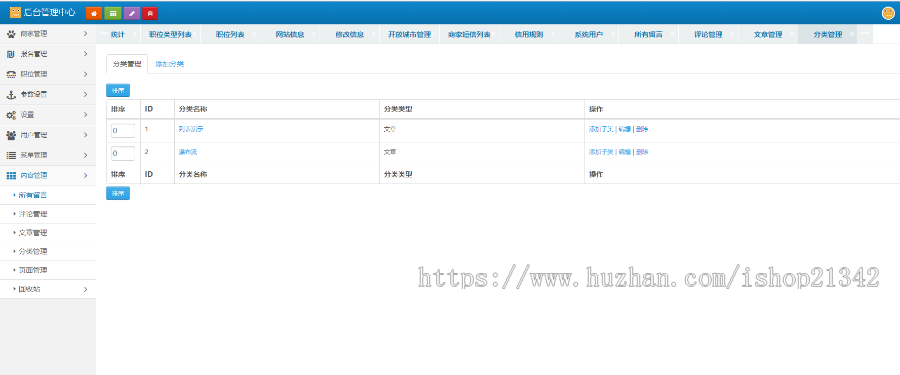Open category name link in row 2

click(188, 152)
